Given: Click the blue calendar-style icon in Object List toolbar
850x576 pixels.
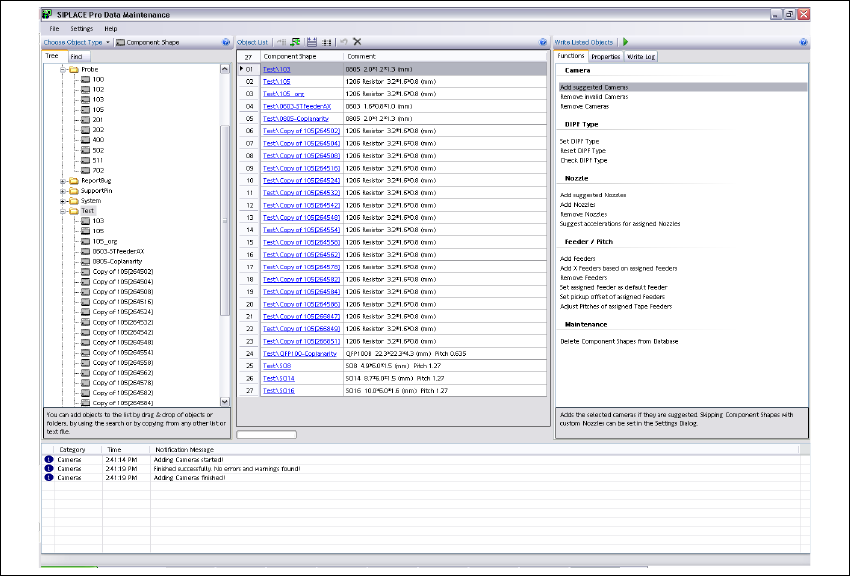Looking at the screenshot, I should click(311, 42).
